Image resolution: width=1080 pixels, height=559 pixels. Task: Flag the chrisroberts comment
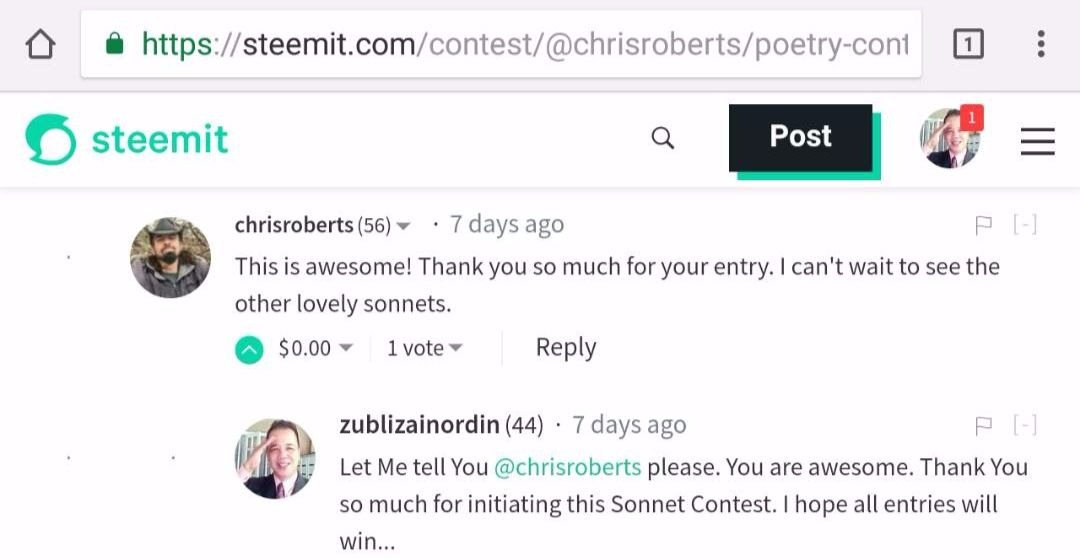coord(984,226)
